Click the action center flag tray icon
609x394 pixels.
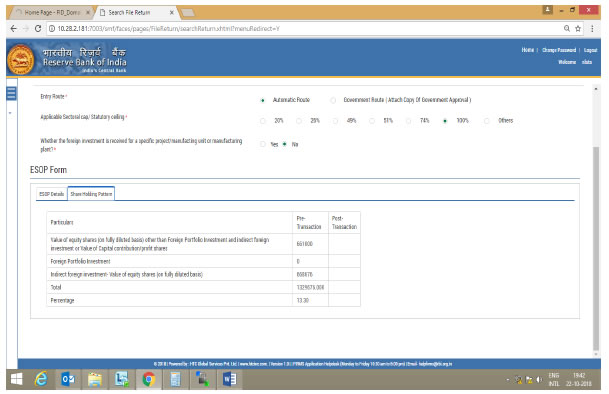coord(529,380)
